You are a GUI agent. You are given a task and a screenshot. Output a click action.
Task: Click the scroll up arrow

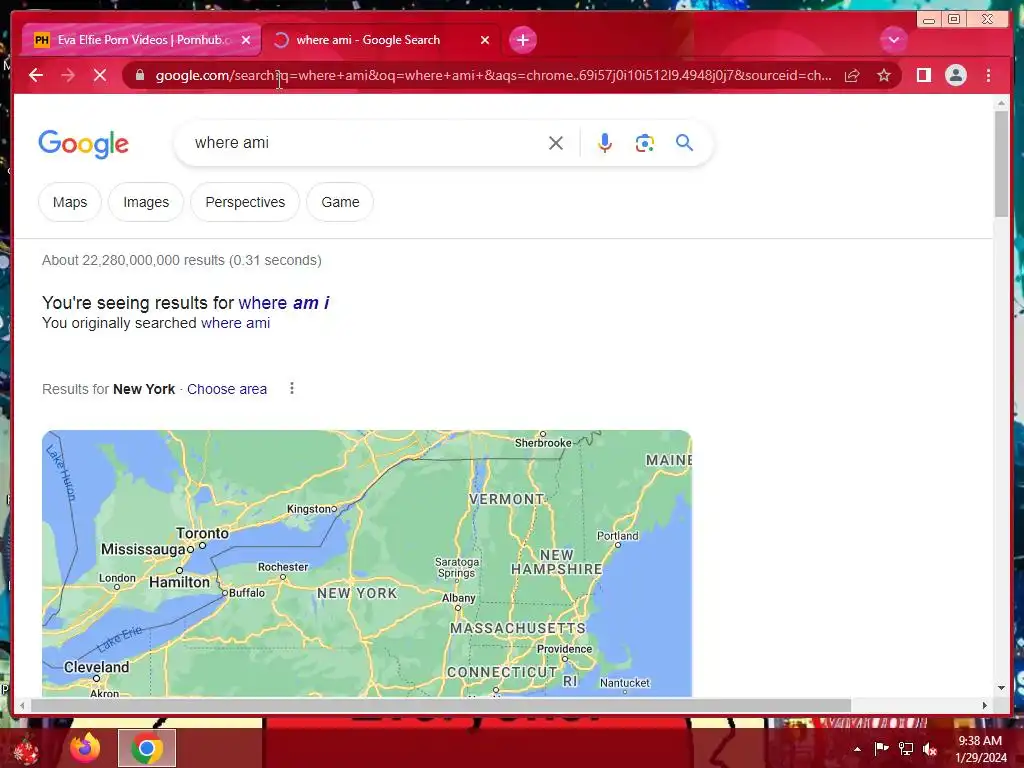coord(1001,103)
